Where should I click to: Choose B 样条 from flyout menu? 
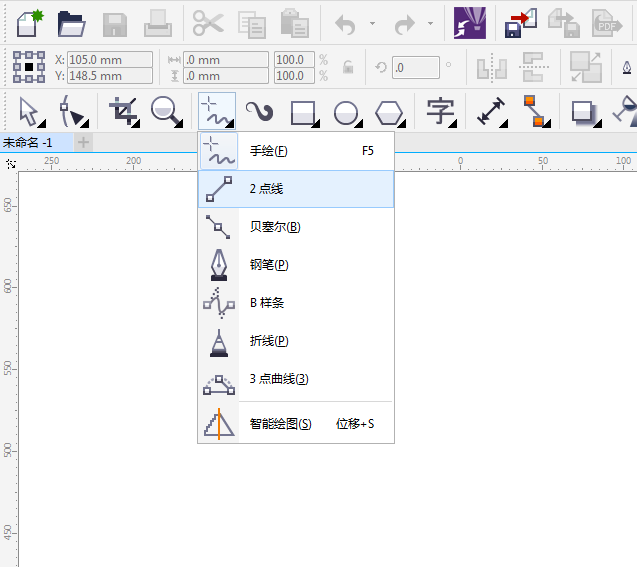[296, 303]
